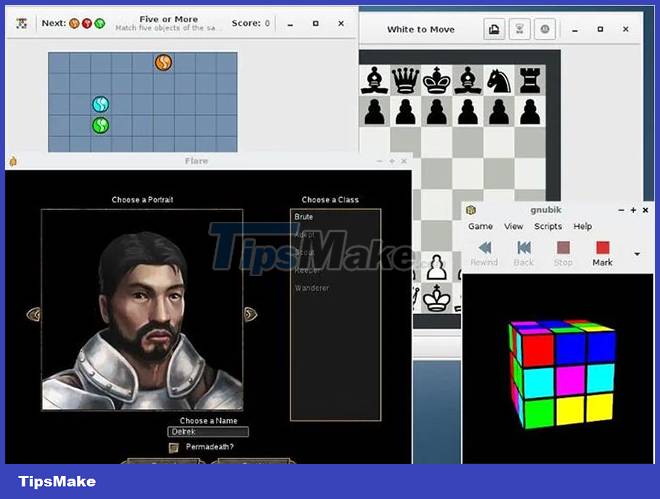Select the cyan ball on the Five or More board
The width and height of the screenshot is (660, 499).
click(101, 104)
